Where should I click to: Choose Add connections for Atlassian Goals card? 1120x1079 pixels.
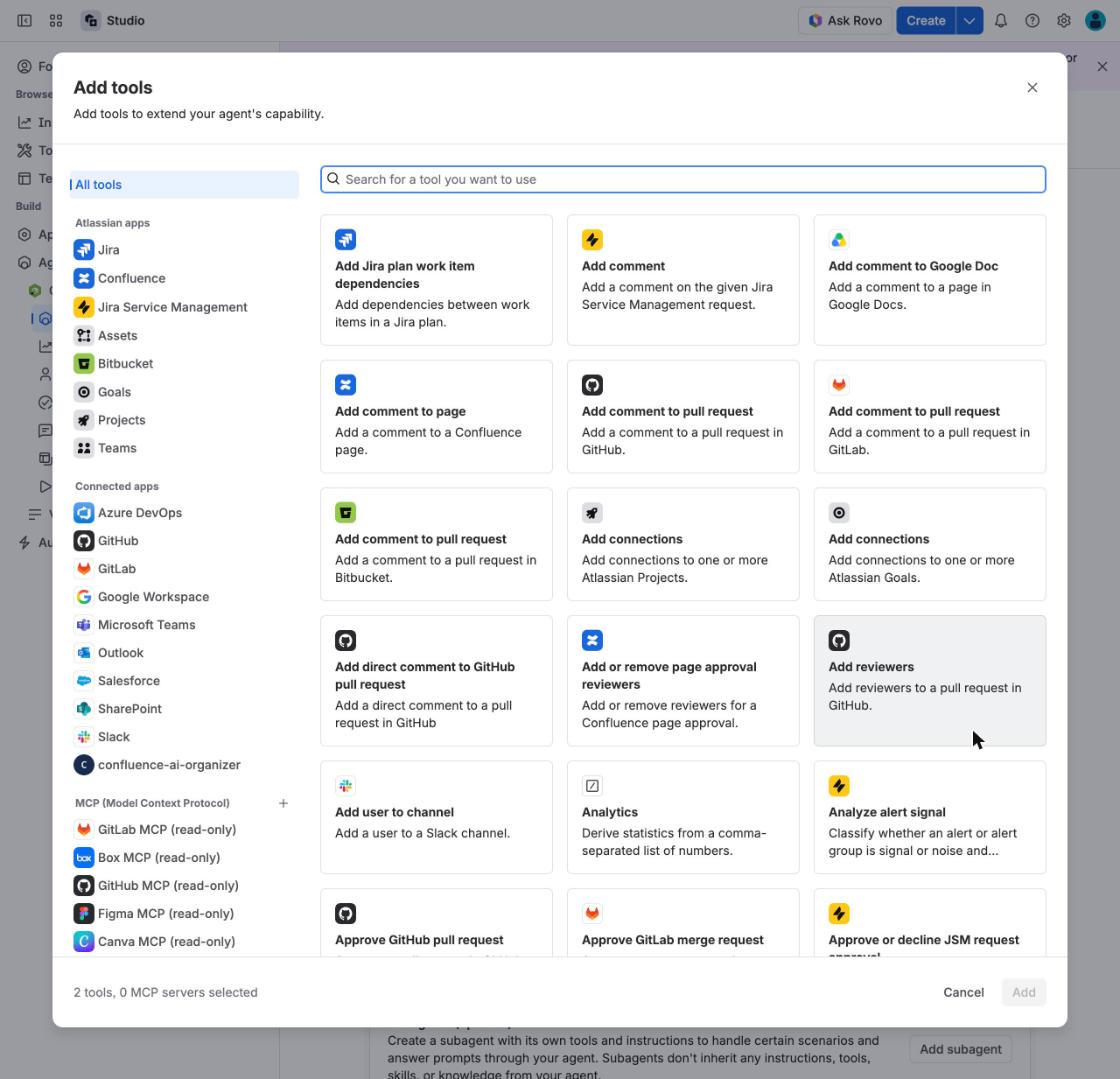coord(929,544)
